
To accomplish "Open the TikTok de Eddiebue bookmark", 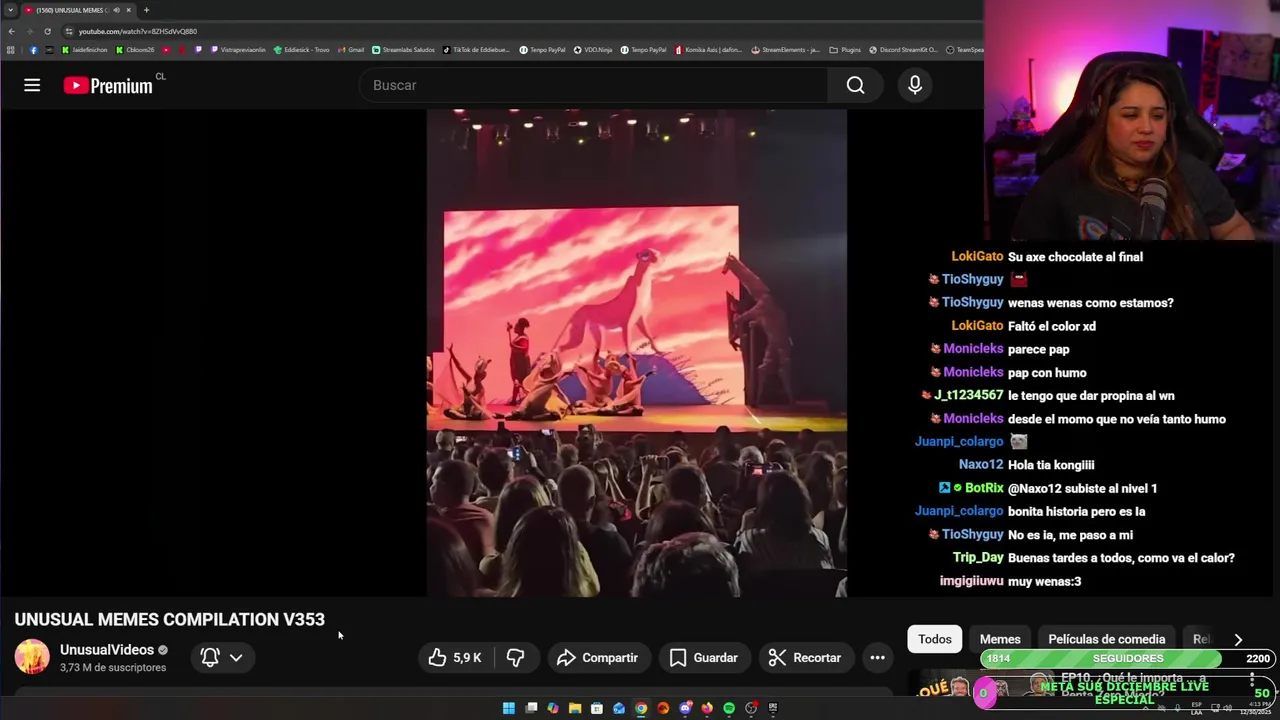I will pyautogui.click(x=476, y=50).
